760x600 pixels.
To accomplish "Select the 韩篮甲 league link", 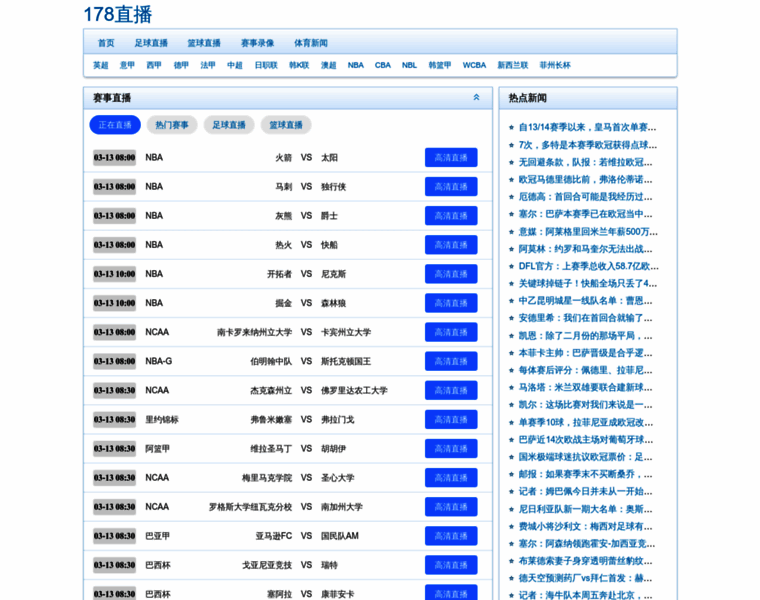I will (440, 65).
